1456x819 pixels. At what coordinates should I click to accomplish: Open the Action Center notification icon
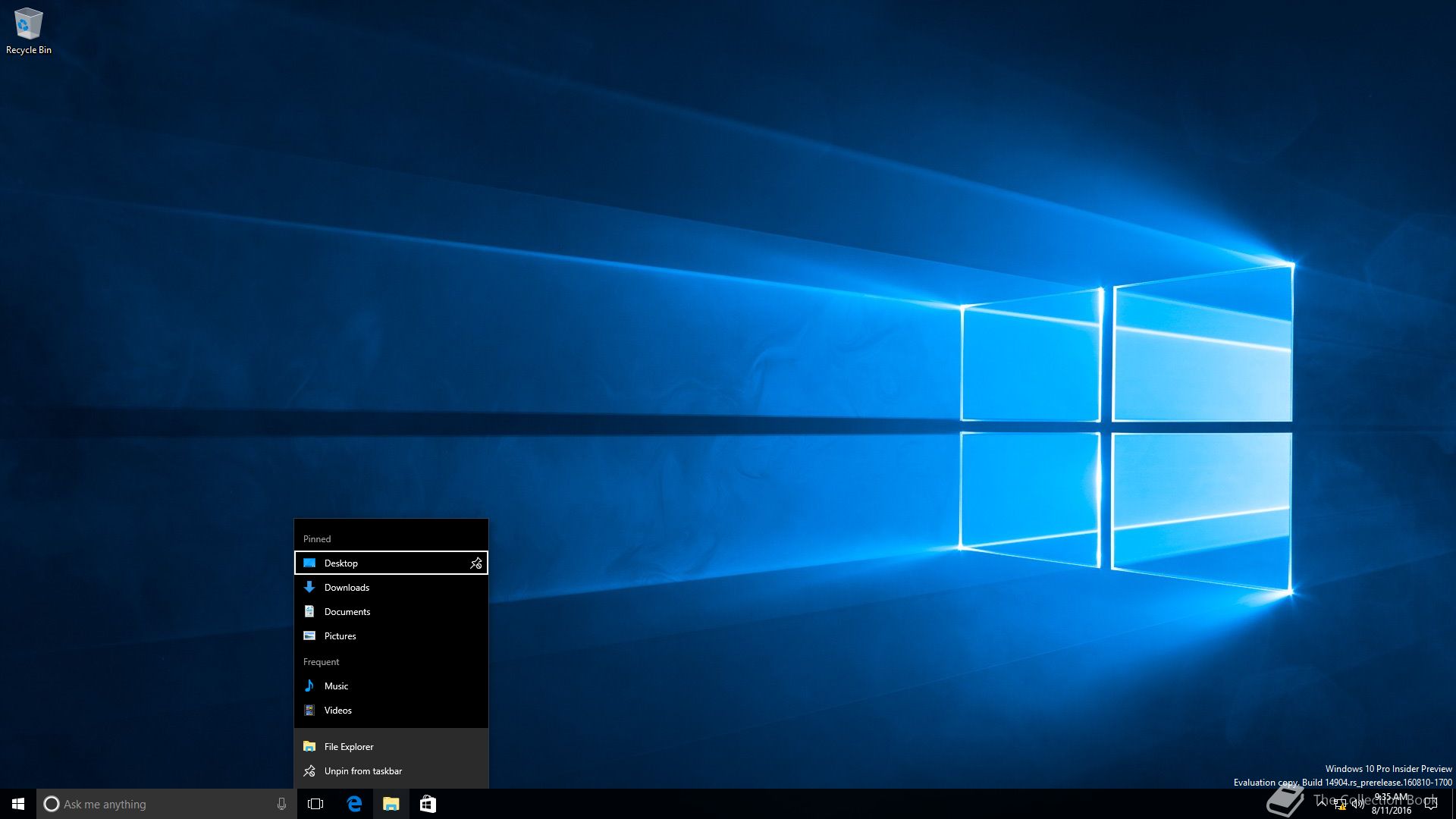[1431, 804]
